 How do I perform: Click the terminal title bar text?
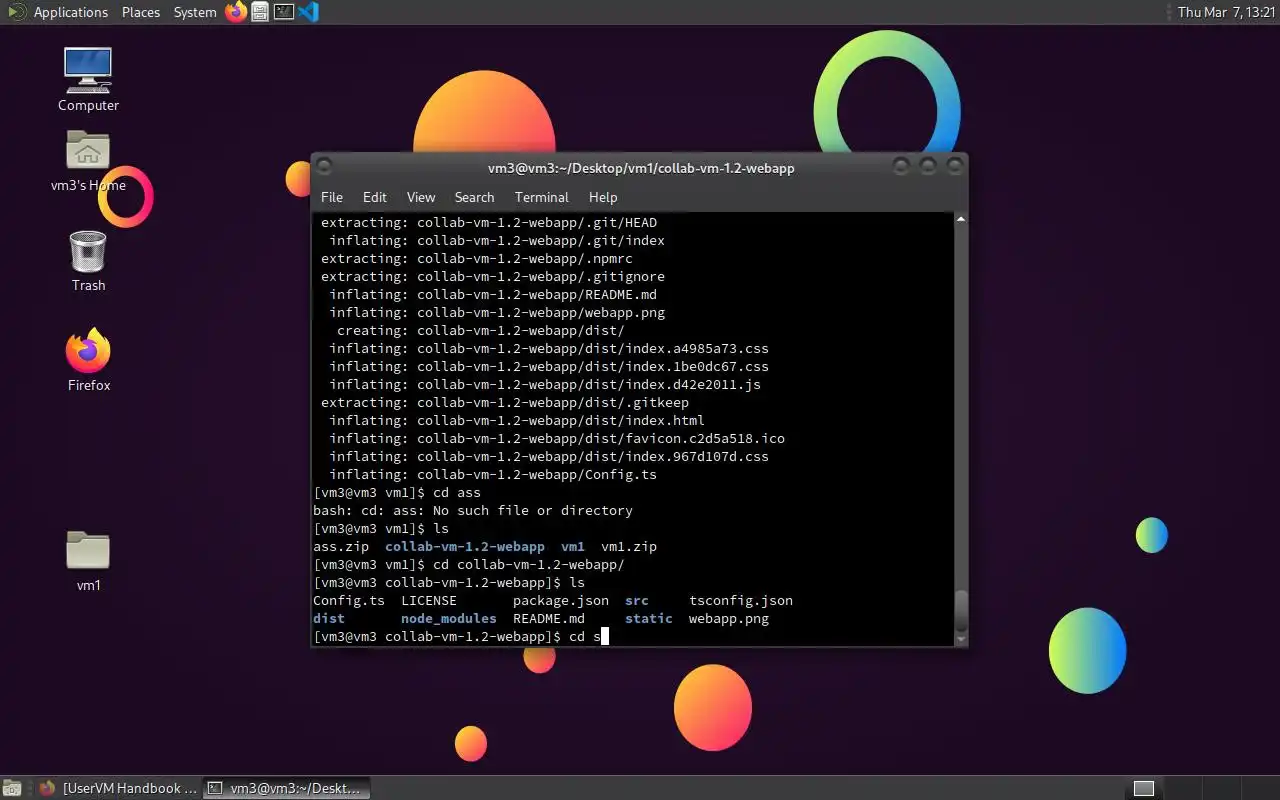click(641, 168)
